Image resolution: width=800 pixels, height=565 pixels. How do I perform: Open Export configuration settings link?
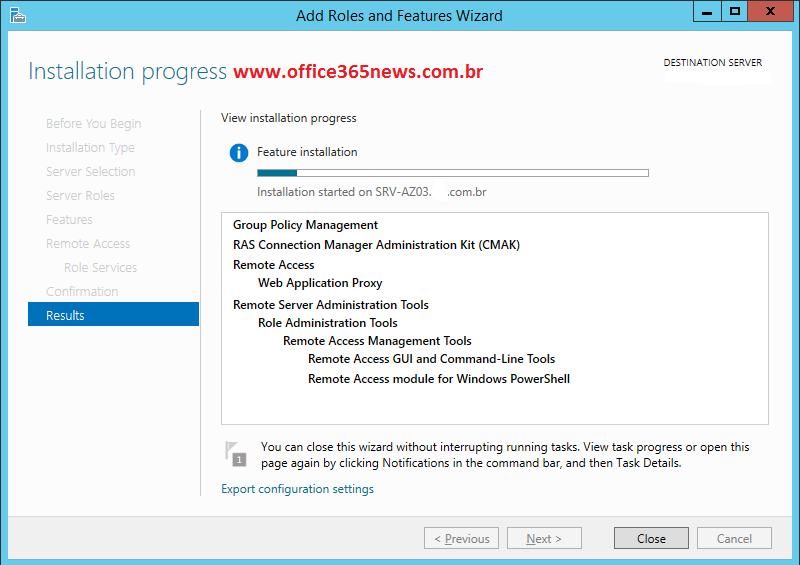[x=297, y=489]
